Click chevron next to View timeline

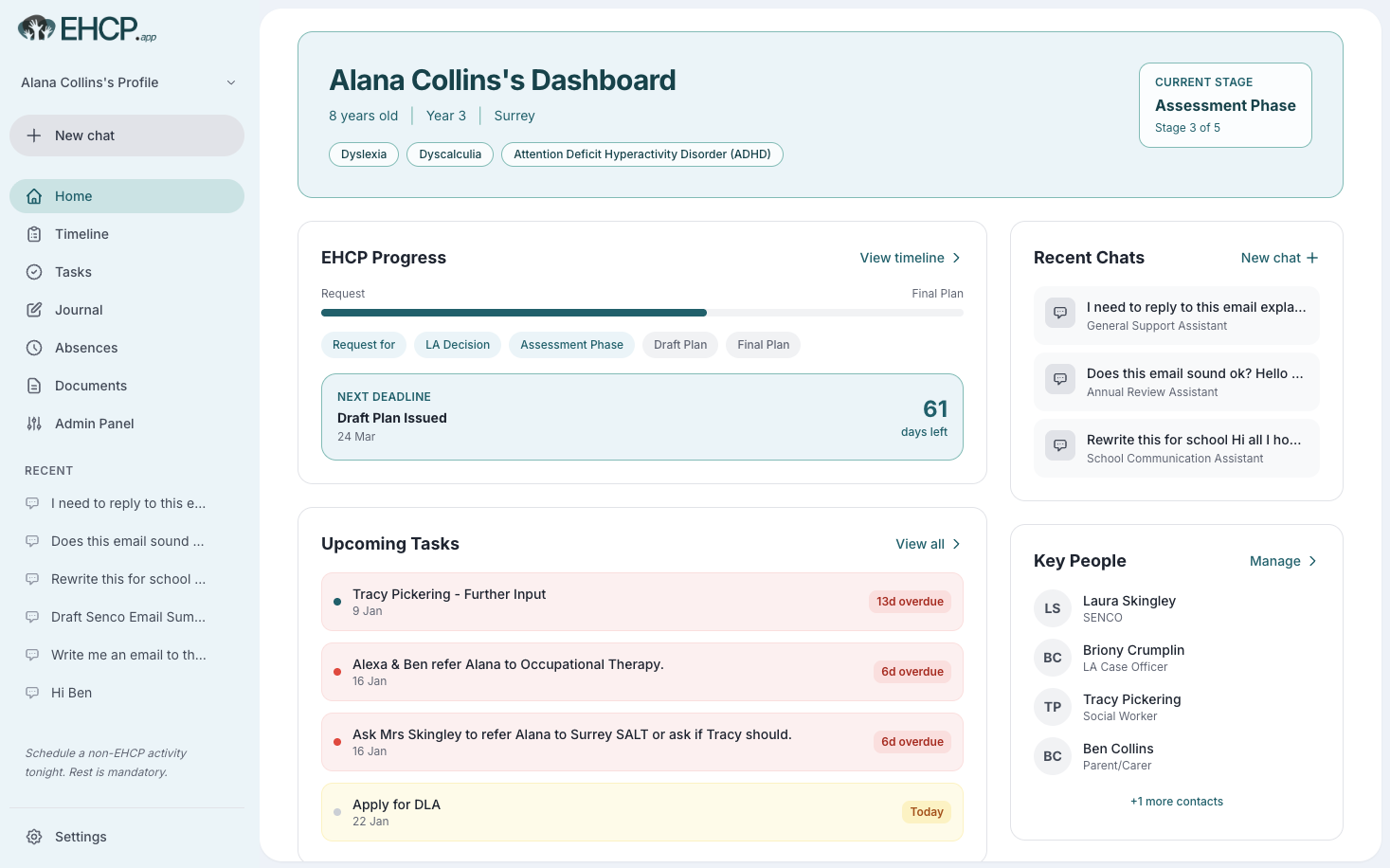(956, 258)
